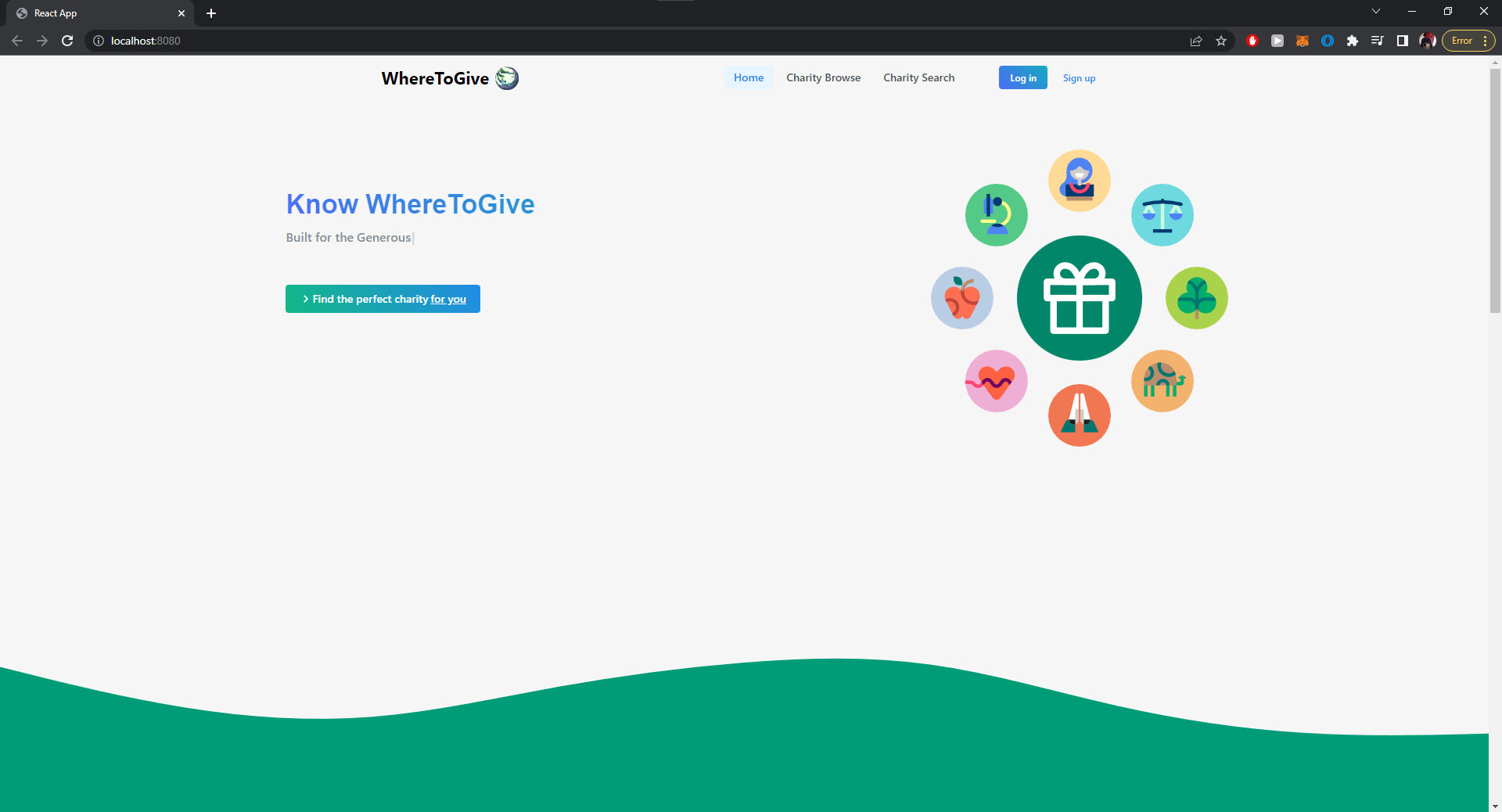Open the Error browser profile menu
Image resolution: width=1502 pixels, height=812 pixels.
tap(1461, 41)
